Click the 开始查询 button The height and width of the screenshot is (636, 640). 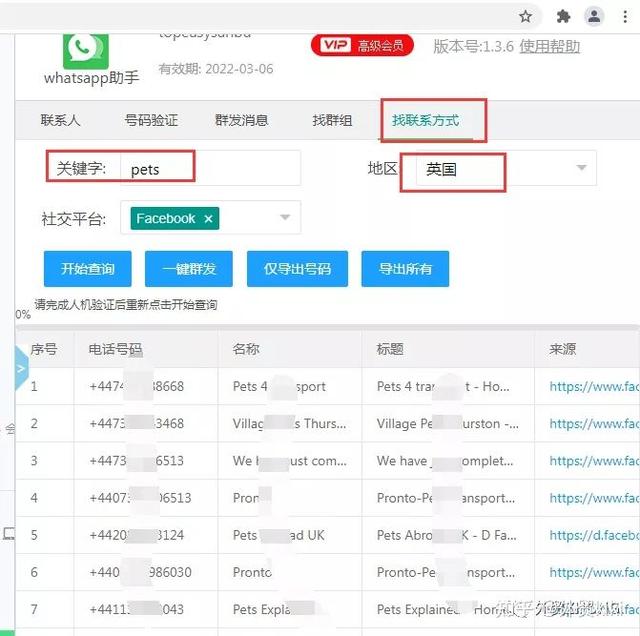coord(88,269)
